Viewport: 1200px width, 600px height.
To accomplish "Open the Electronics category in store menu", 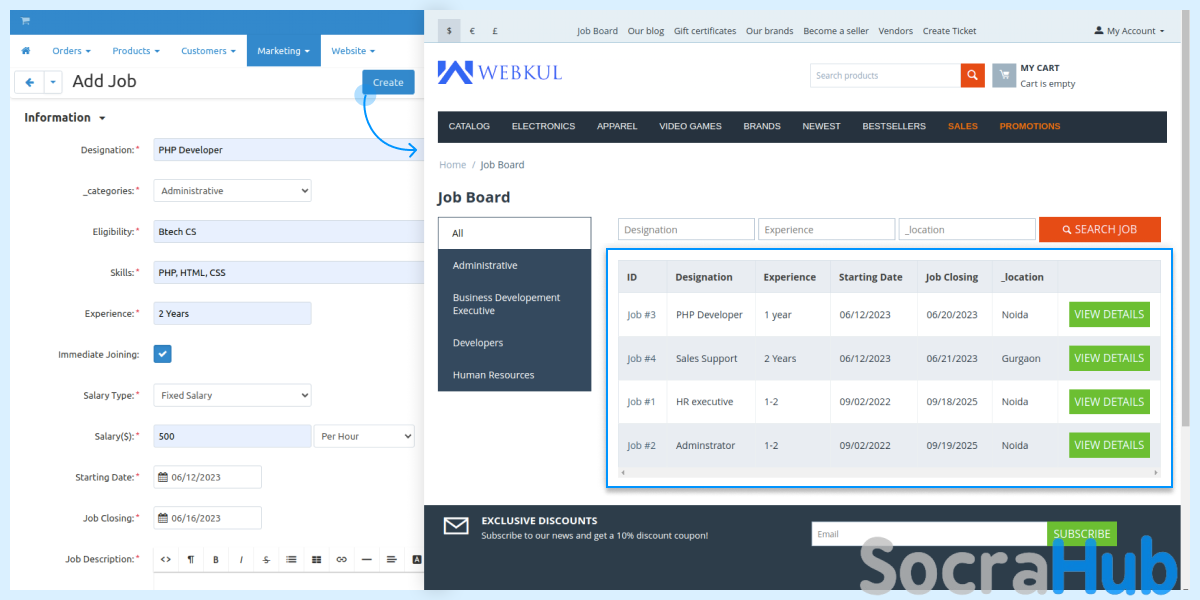I will click(543, 126).
